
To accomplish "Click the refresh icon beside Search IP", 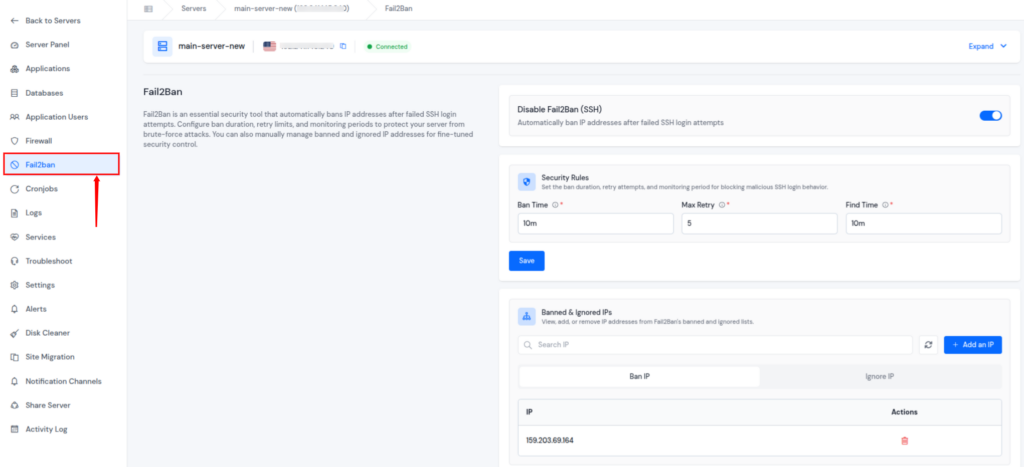I will click(928, 344).
